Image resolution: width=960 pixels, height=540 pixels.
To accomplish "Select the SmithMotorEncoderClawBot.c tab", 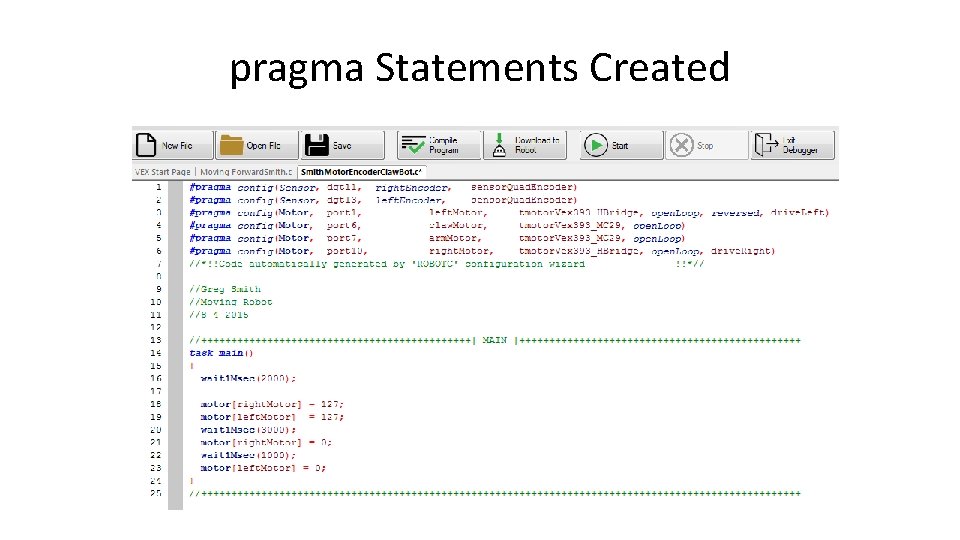I will 361,172.
